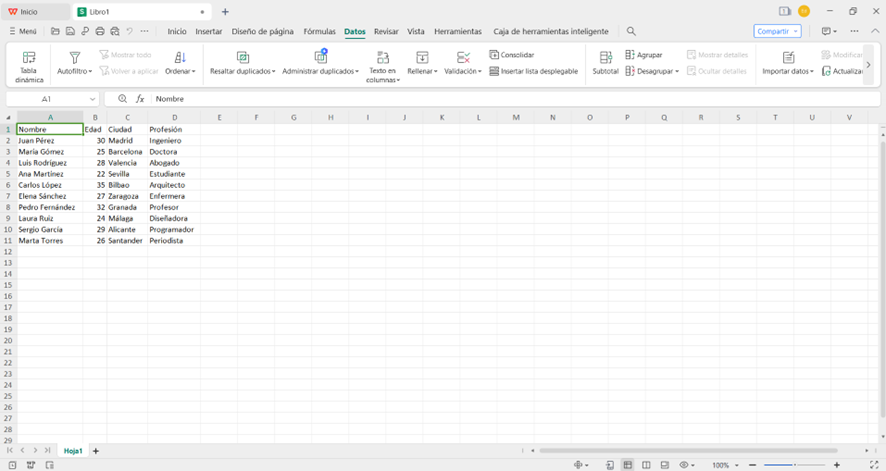This screenshot has width=886, height=471.
Task: Open Importar datos dropdown
Action: tap(788, 71)
